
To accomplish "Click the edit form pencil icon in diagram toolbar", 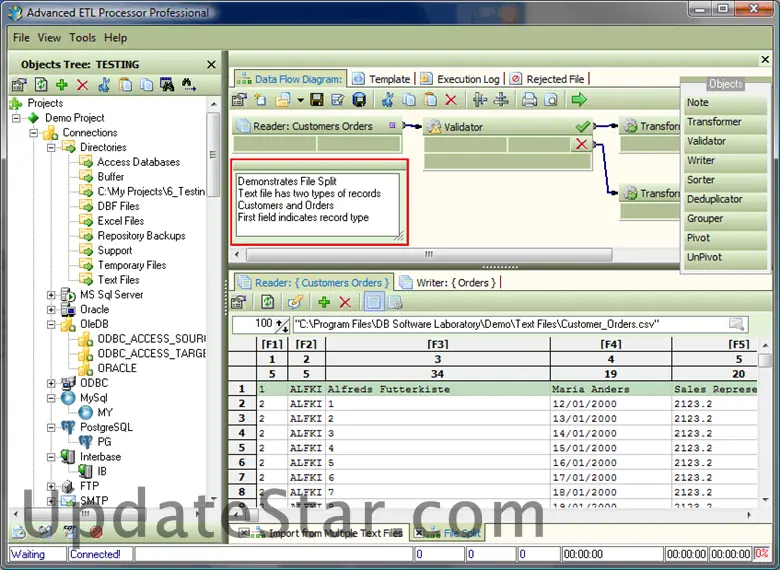I will [x=338, y=100].
